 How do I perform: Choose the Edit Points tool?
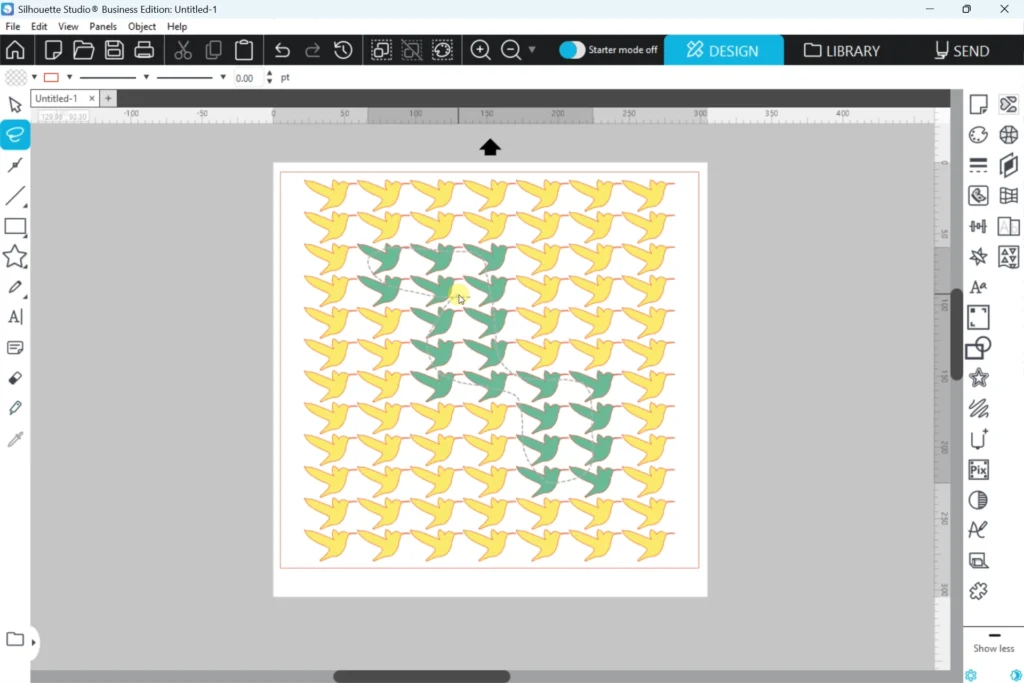[x=15, y=165]
